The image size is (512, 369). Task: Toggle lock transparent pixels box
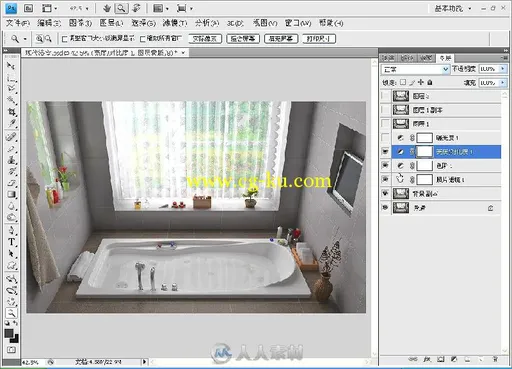pyautogui.click(x=403, y=82)
